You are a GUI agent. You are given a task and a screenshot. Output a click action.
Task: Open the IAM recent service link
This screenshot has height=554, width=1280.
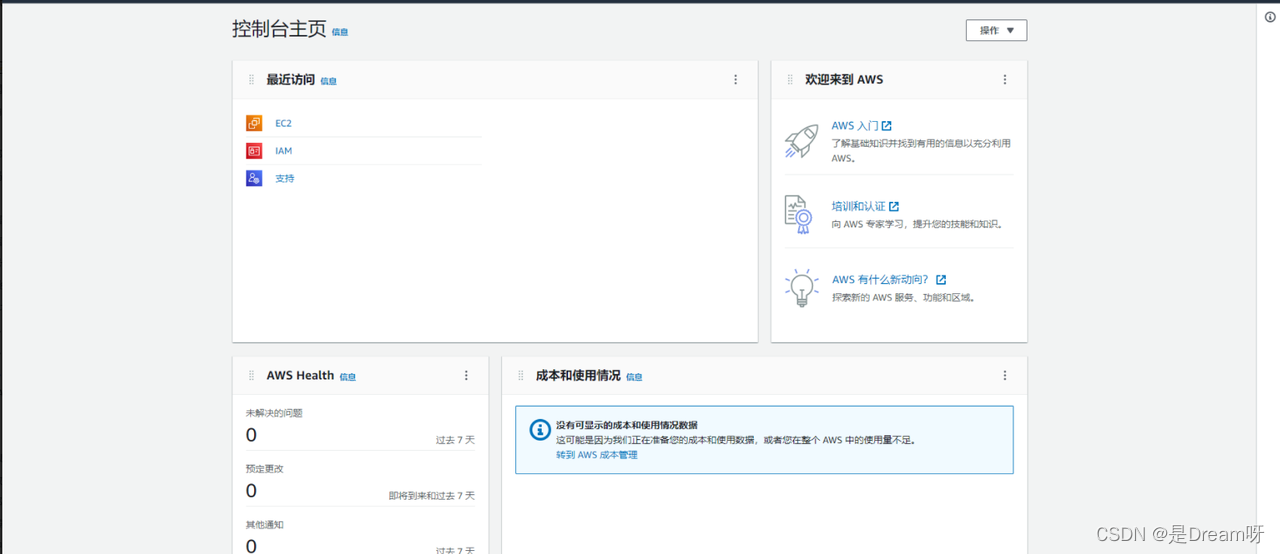(284, 151)
